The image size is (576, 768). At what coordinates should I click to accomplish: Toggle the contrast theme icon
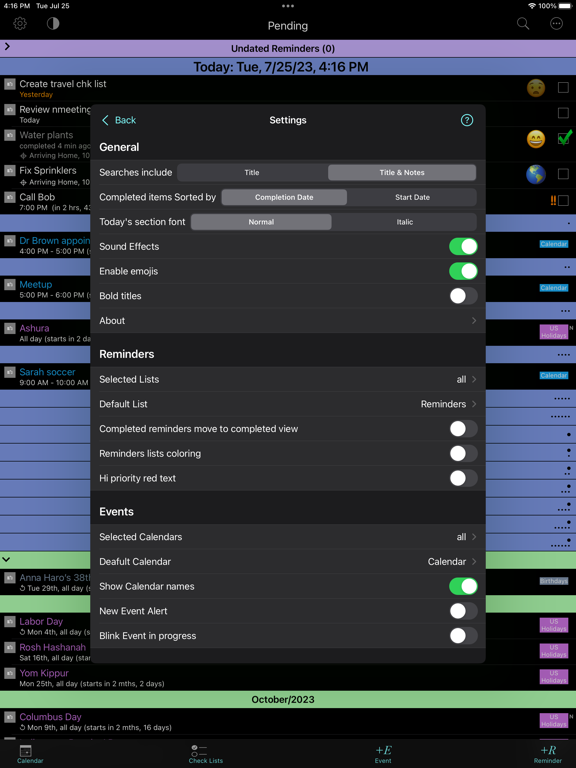[x=53, y=24]
